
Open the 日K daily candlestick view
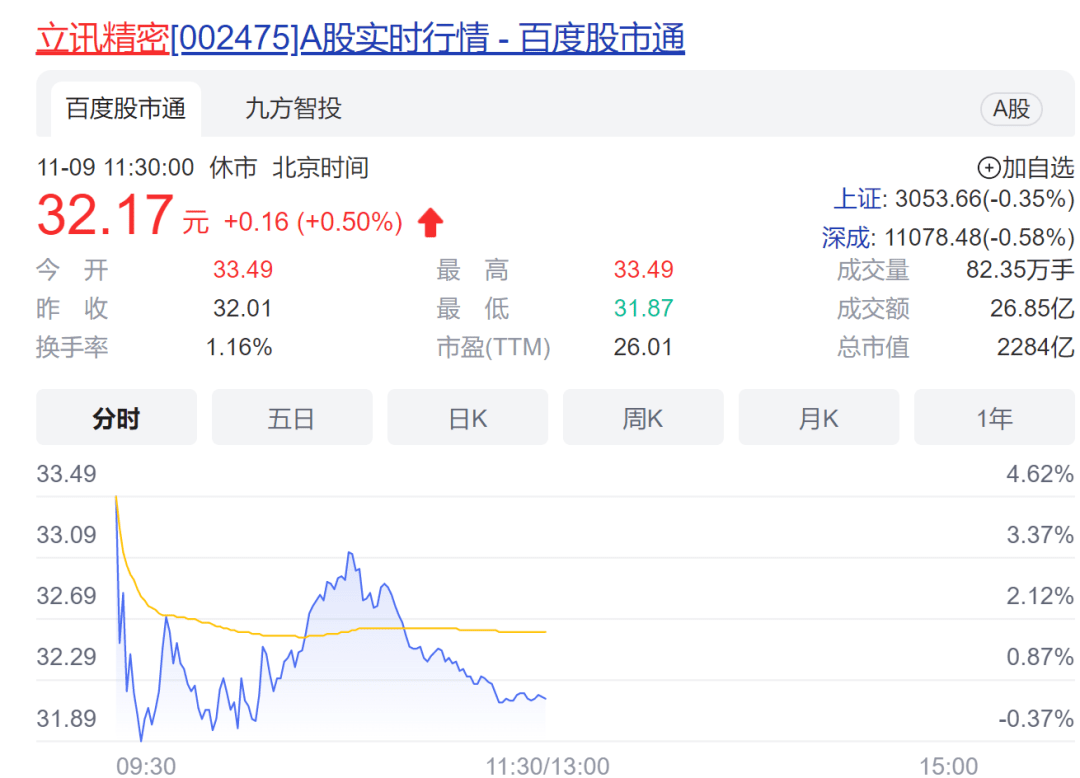(x=467, y=417)
